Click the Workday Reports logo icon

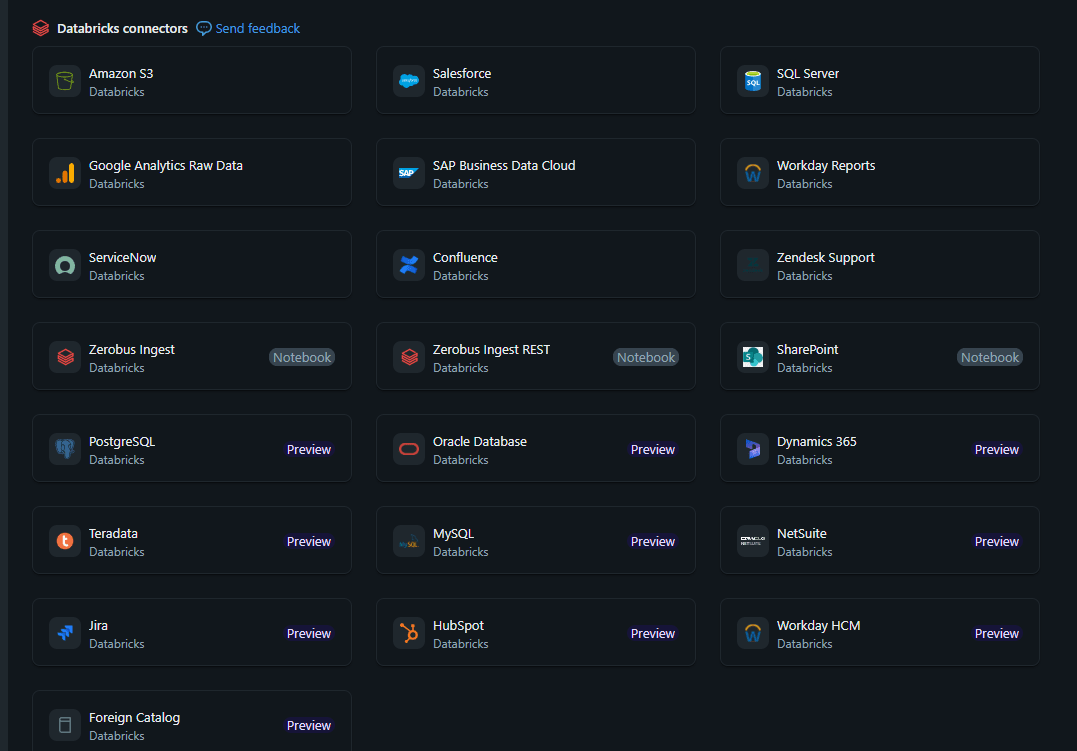point(753,173)
